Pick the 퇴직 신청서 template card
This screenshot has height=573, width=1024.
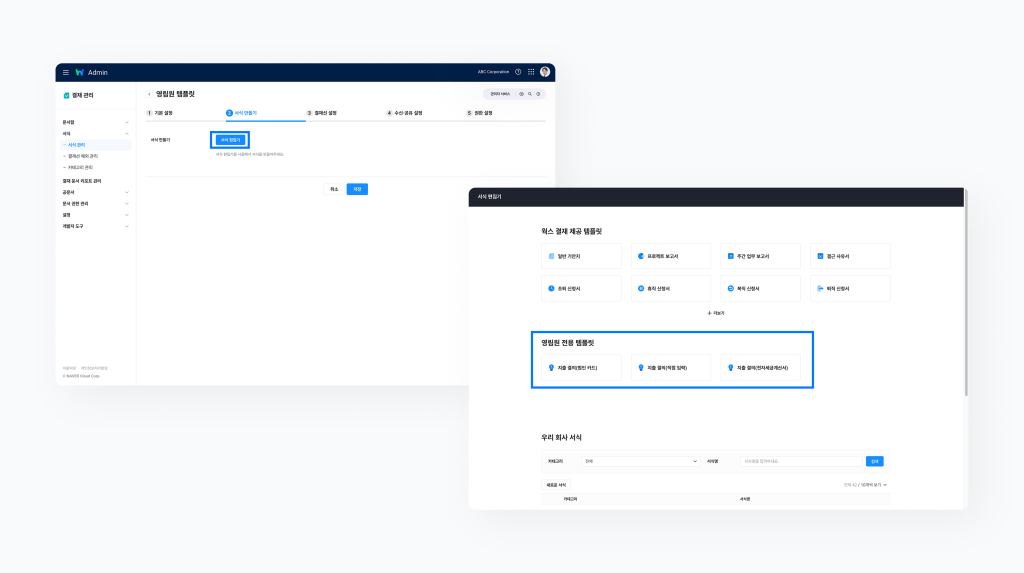tap(849, 288)
